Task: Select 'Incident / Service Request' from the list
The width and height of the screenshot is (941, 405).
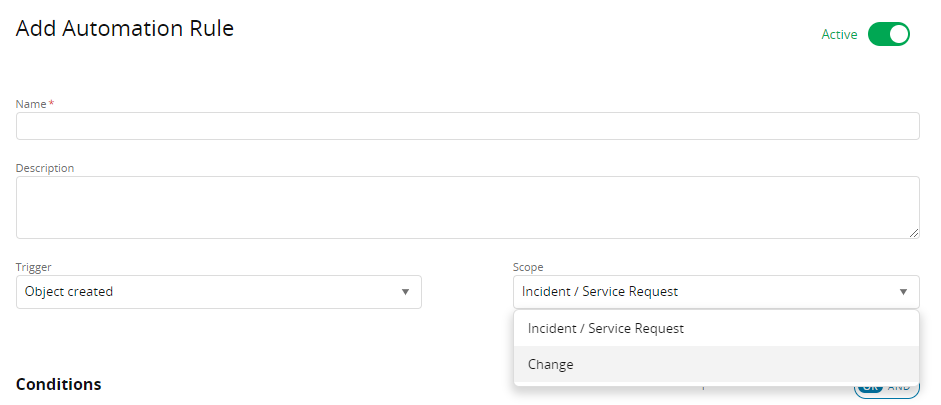Action: pos(606,328)
